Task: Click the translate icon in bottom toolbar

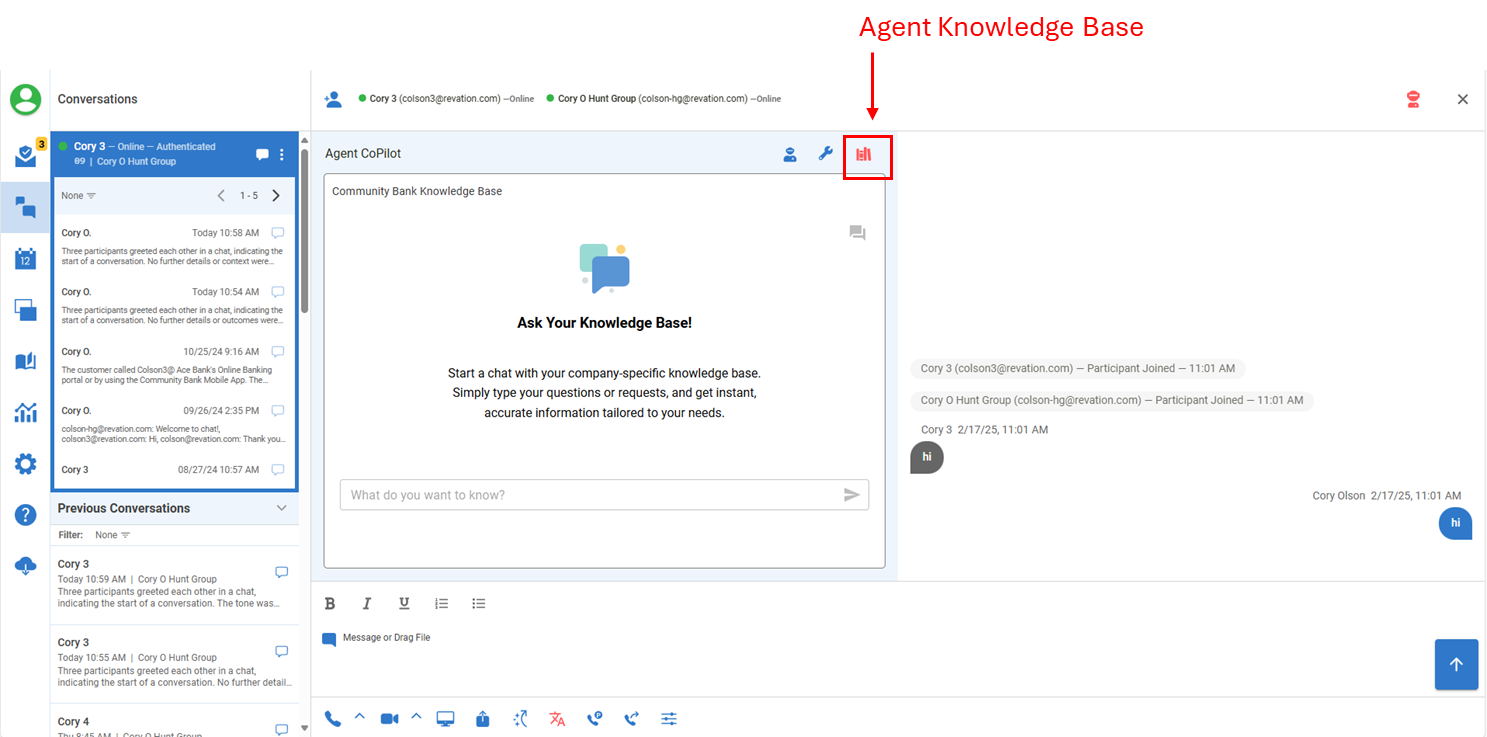Action: (557, 718)
